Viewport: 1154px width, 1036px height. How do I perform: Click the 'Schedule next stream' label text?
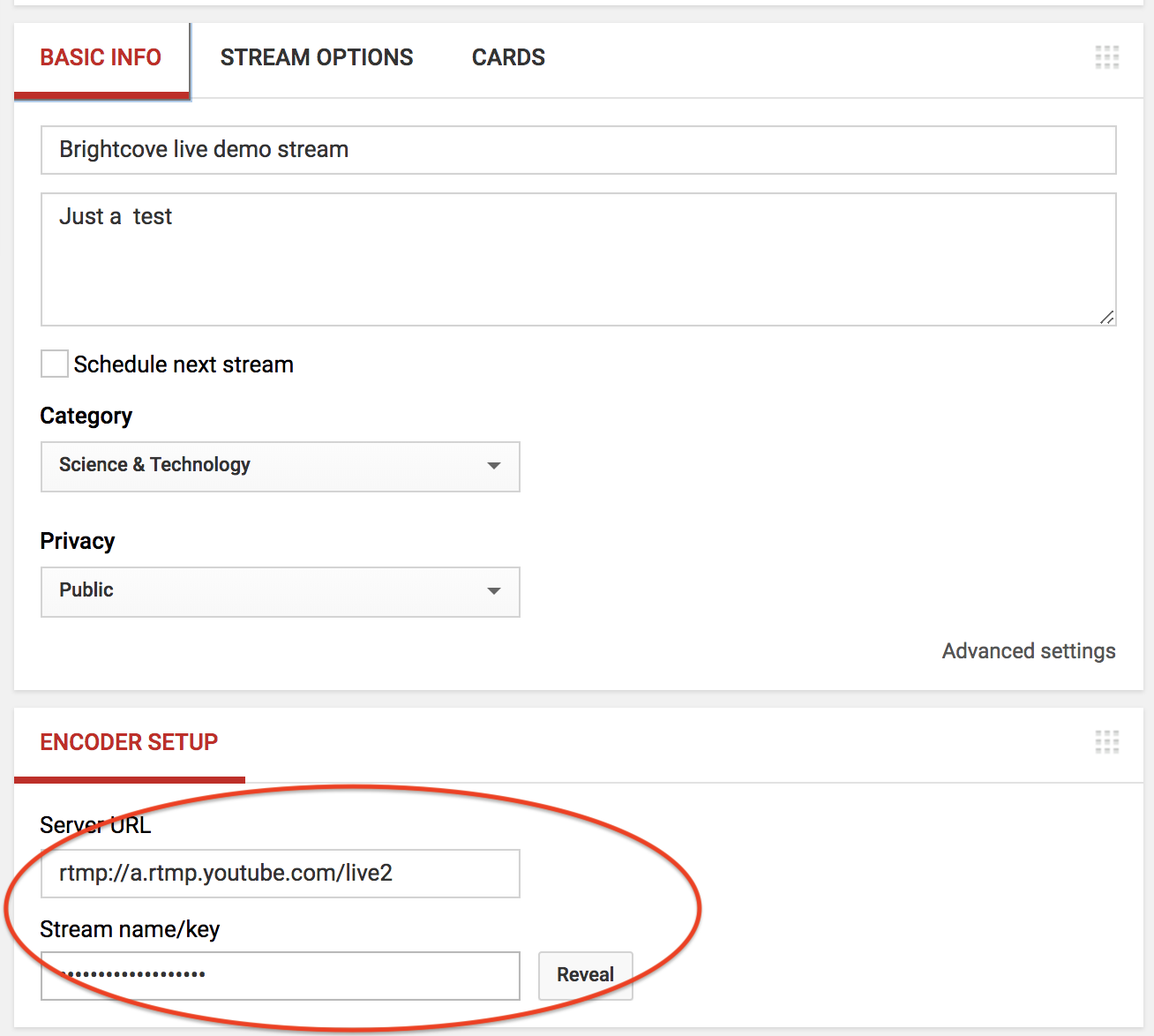[184, 364]
